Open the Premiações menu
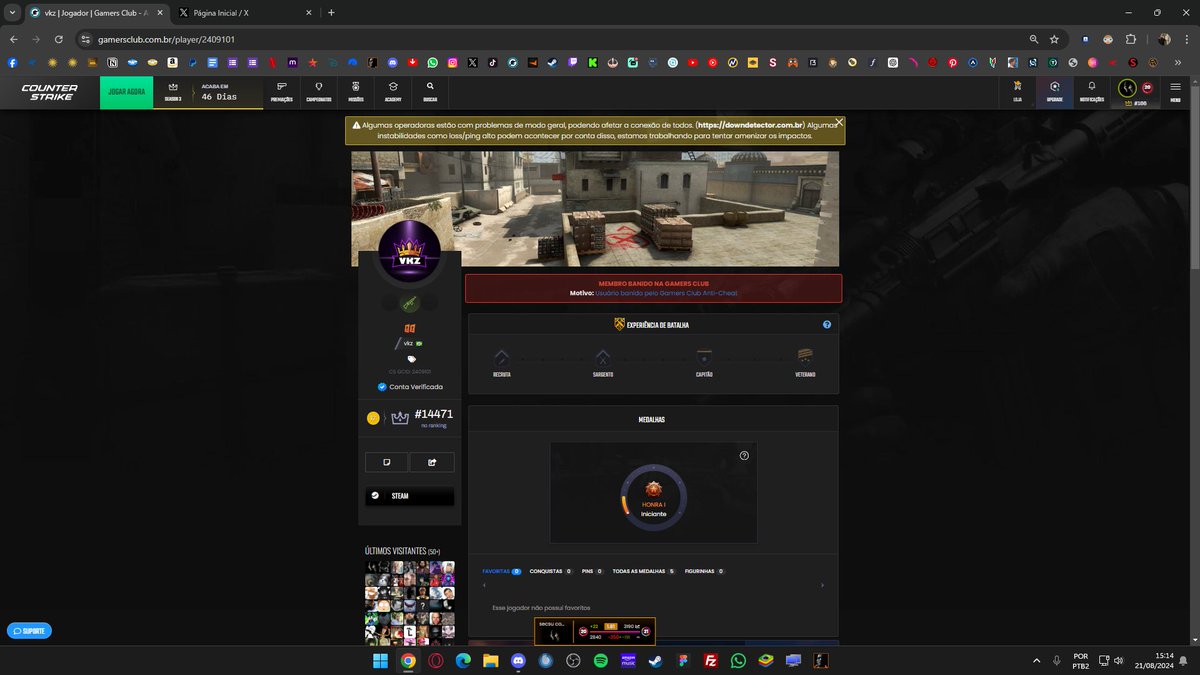Viewport: 1200px width, 675px height. click(x=282, y=92)
